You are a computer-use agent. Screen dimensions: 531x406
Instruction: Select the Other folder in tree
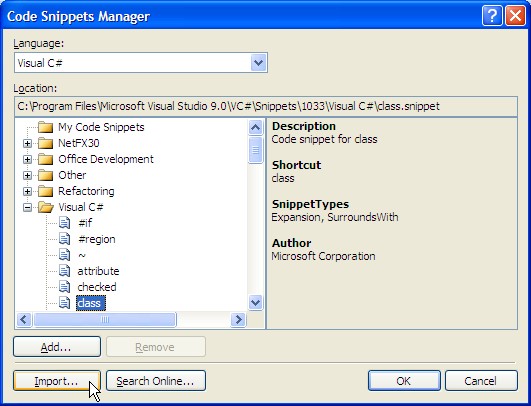[72, 175]
